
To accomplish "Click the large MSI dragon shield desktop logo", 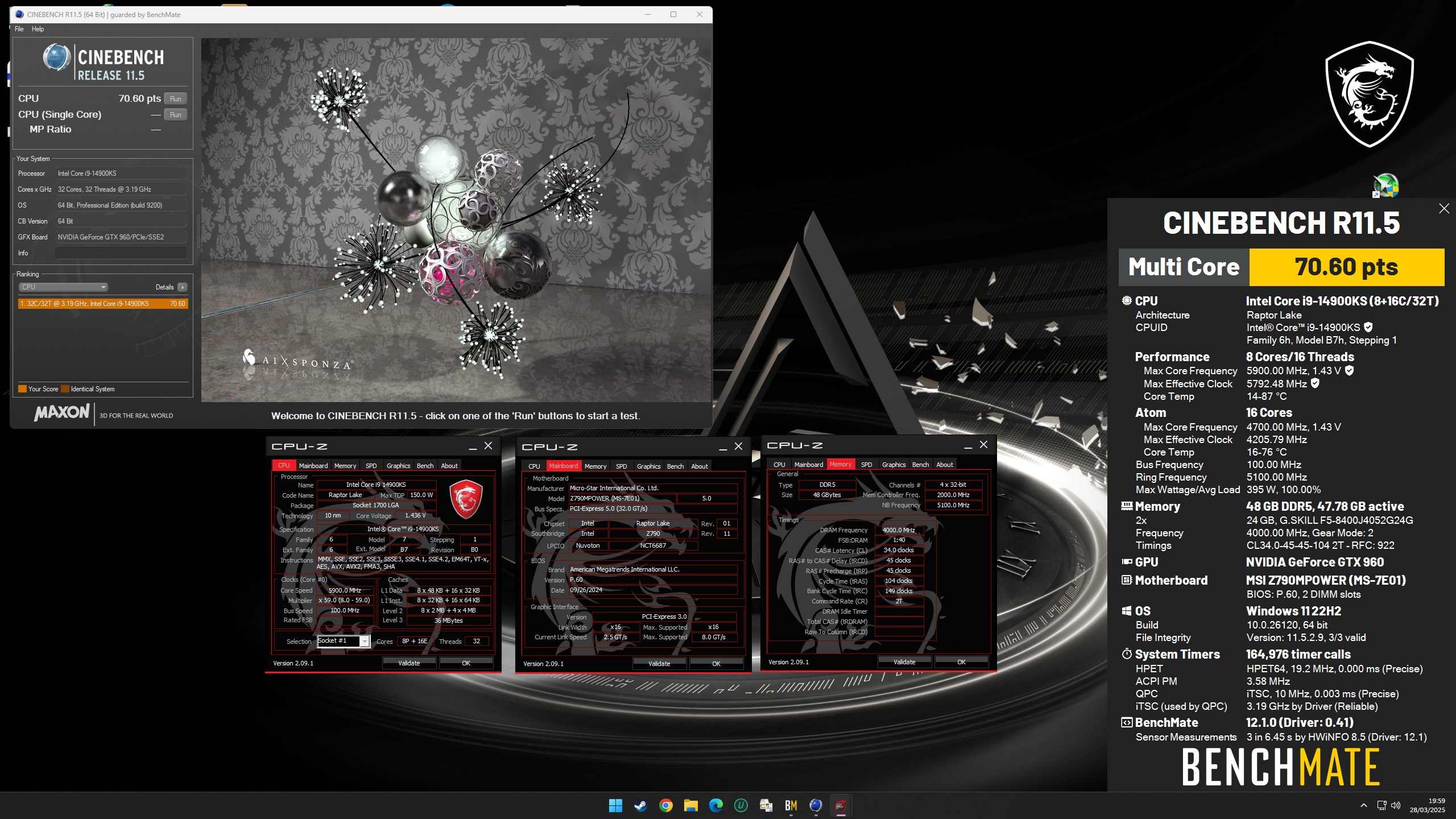I will pos(1370,94).
